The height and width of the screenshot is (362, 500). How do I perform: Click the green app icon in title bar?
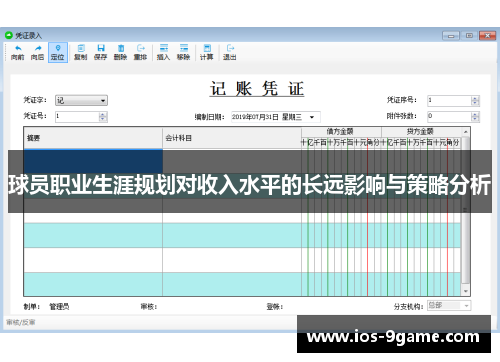(9, 35)
